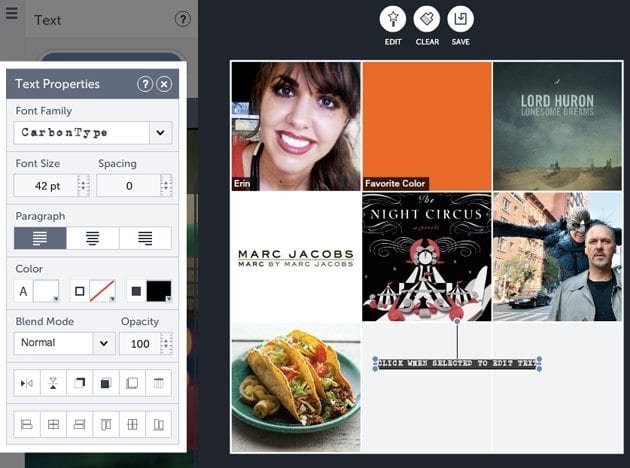Open the hamburger menu at top left
630x468 pixels.
(x=11, y=13)
